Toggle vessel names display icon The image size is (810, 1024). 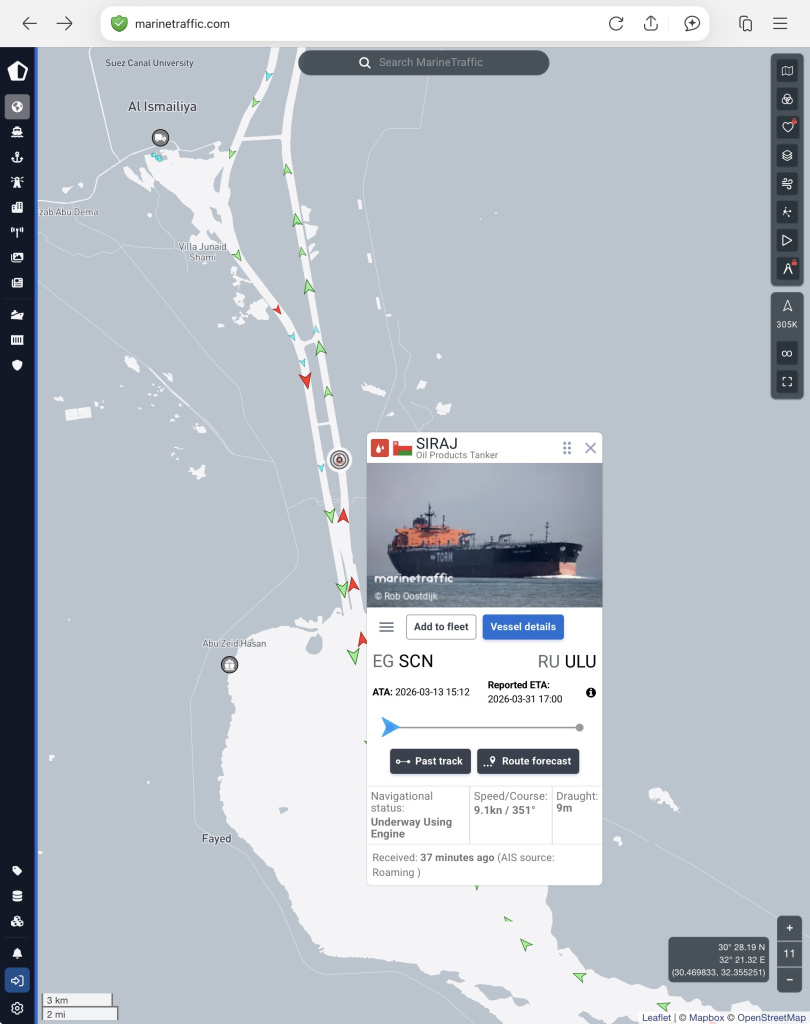click(787, 268)
